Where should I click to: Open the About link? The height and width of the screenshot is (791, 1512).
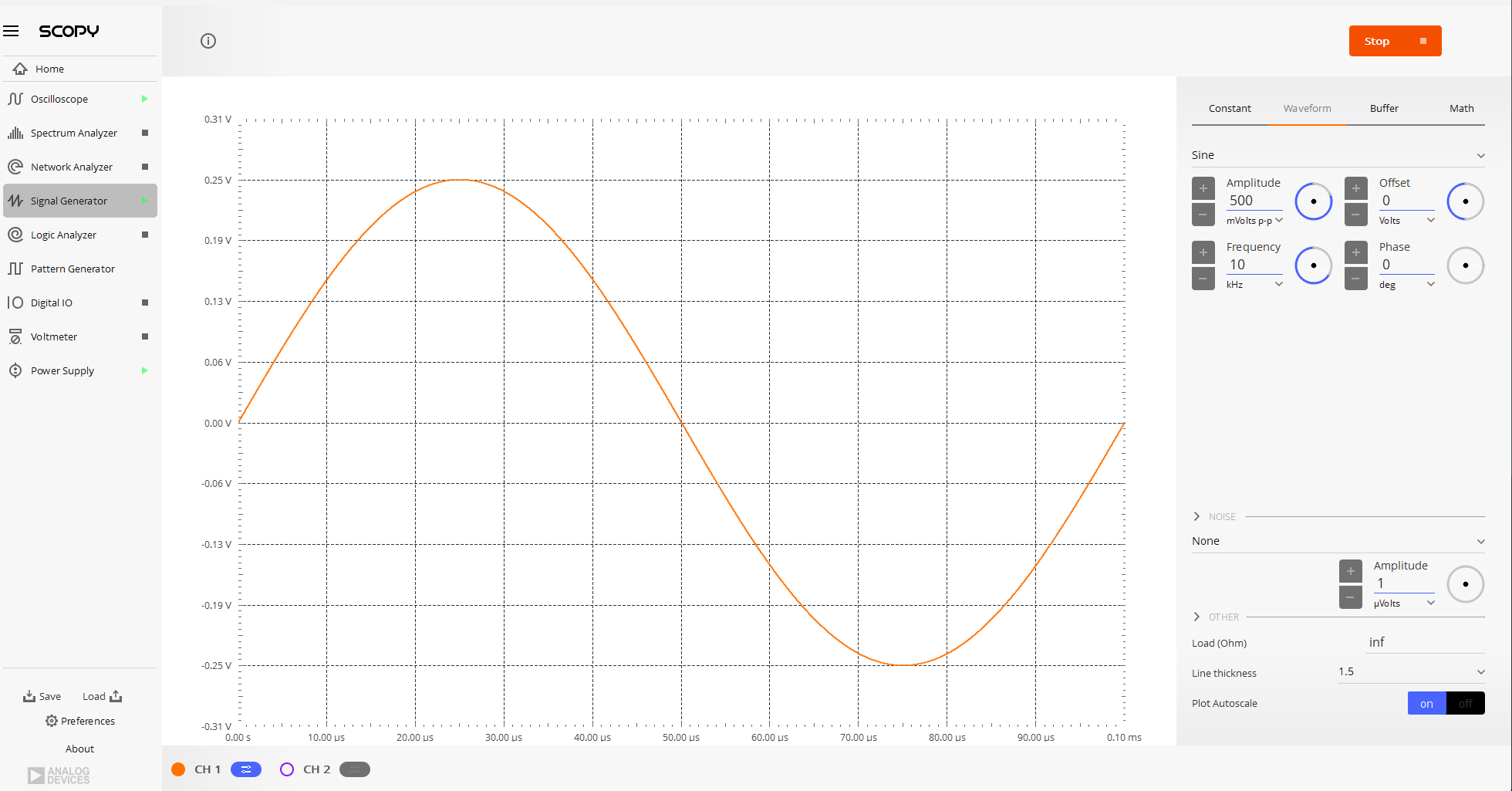[79, 749]
